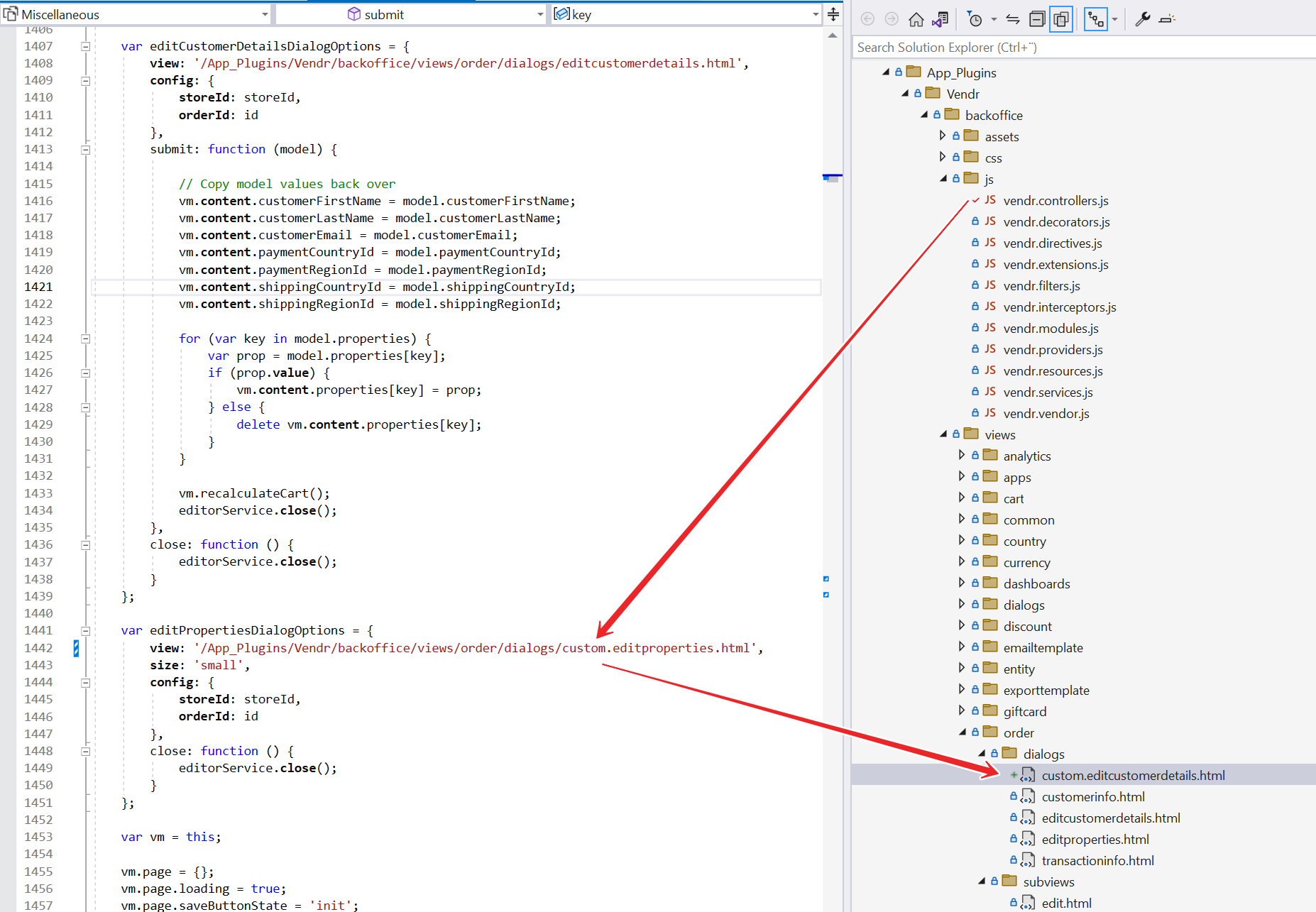
Task: Click the folder icon of currency
Action: point(990,561)
